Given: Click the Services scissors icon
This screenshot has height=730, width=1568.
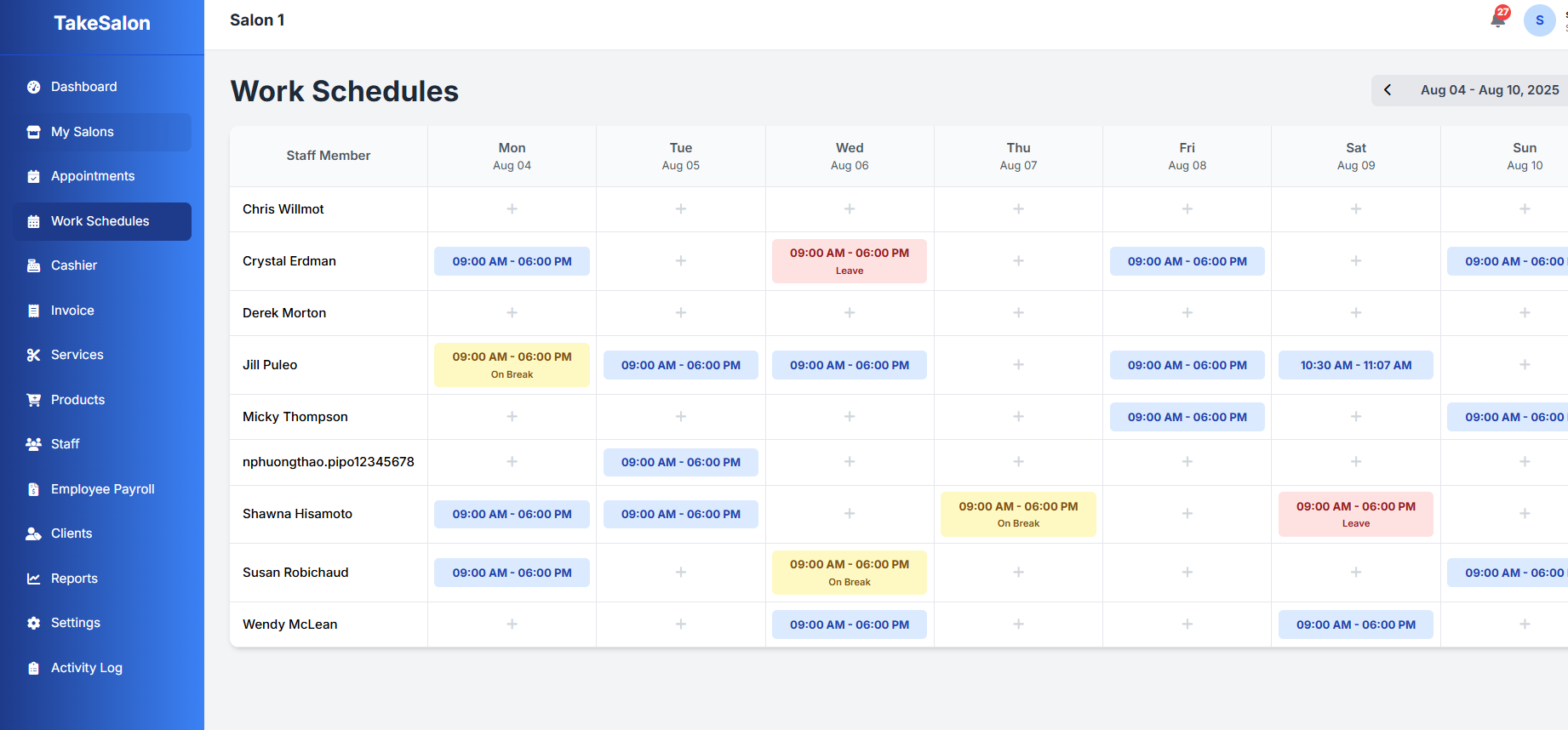Looking at the screenshot, I should [34, 355].
